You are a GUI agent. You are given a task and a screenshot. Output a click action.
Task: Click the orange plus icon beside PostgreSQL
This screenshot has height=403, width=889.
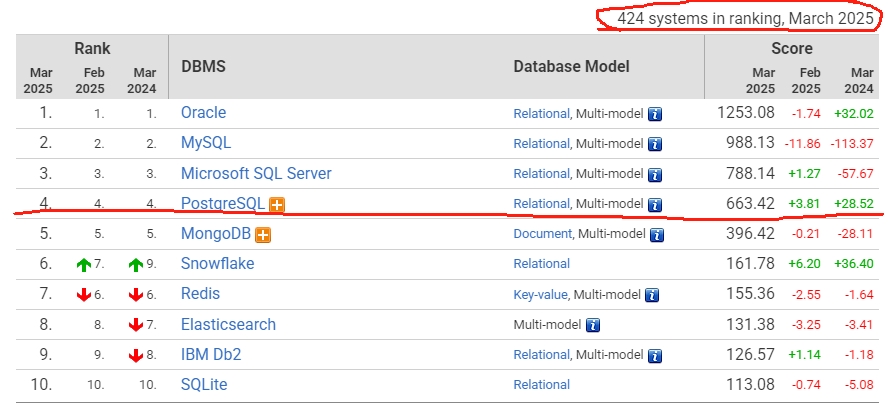(x=277, y=205)
